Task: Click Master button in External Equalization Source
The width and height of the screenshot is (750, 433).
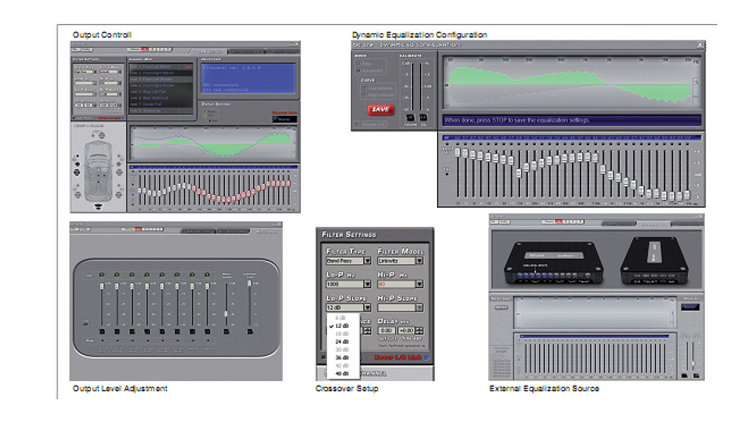Action: [x=690, y=307]
